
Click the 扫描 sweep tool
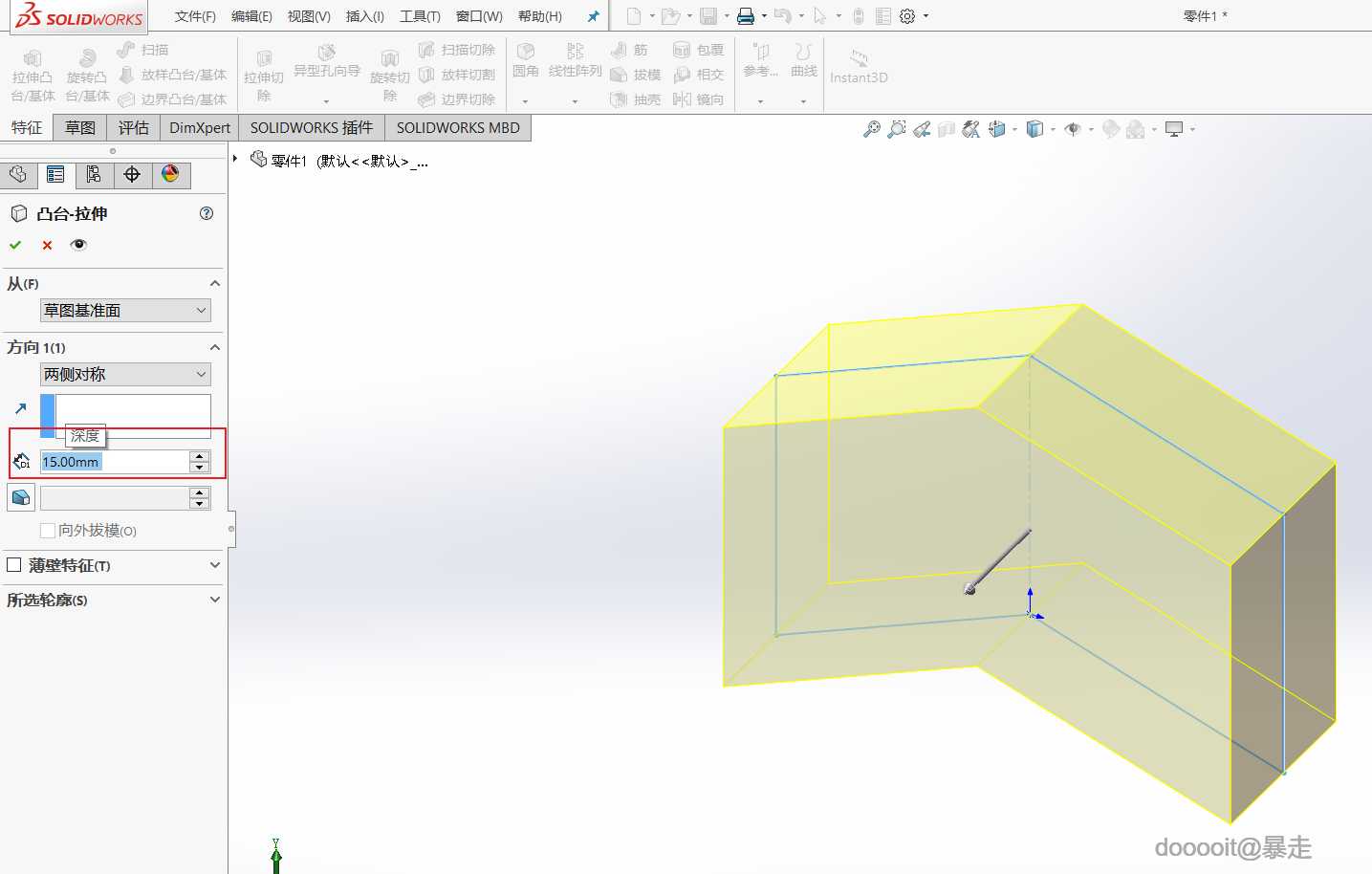tap(143, 50)
